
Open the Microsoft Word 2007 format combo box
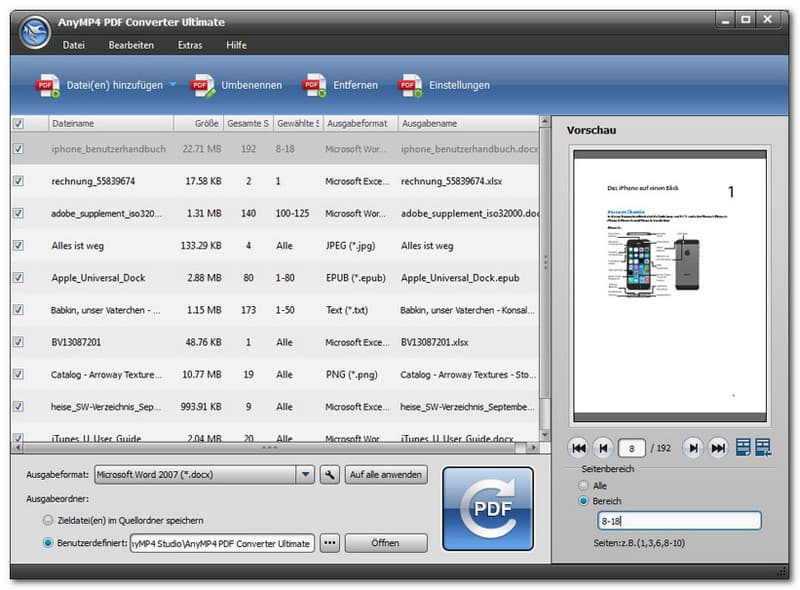point(204,475)
